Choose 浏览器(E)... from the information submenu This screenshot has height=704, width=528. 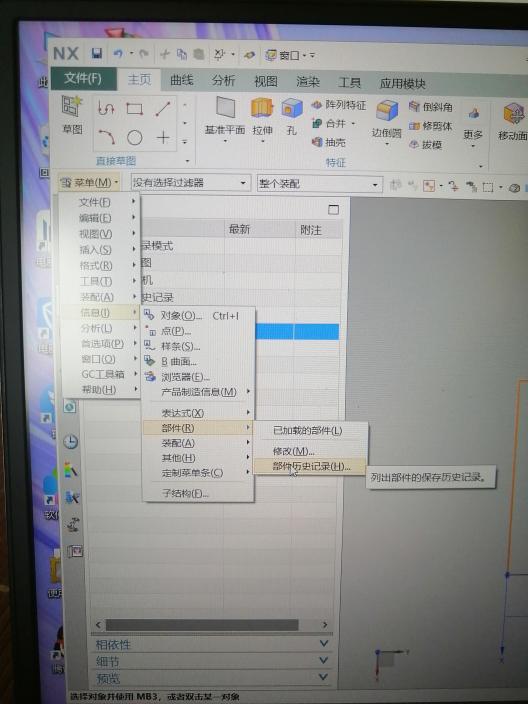point(198,377)
